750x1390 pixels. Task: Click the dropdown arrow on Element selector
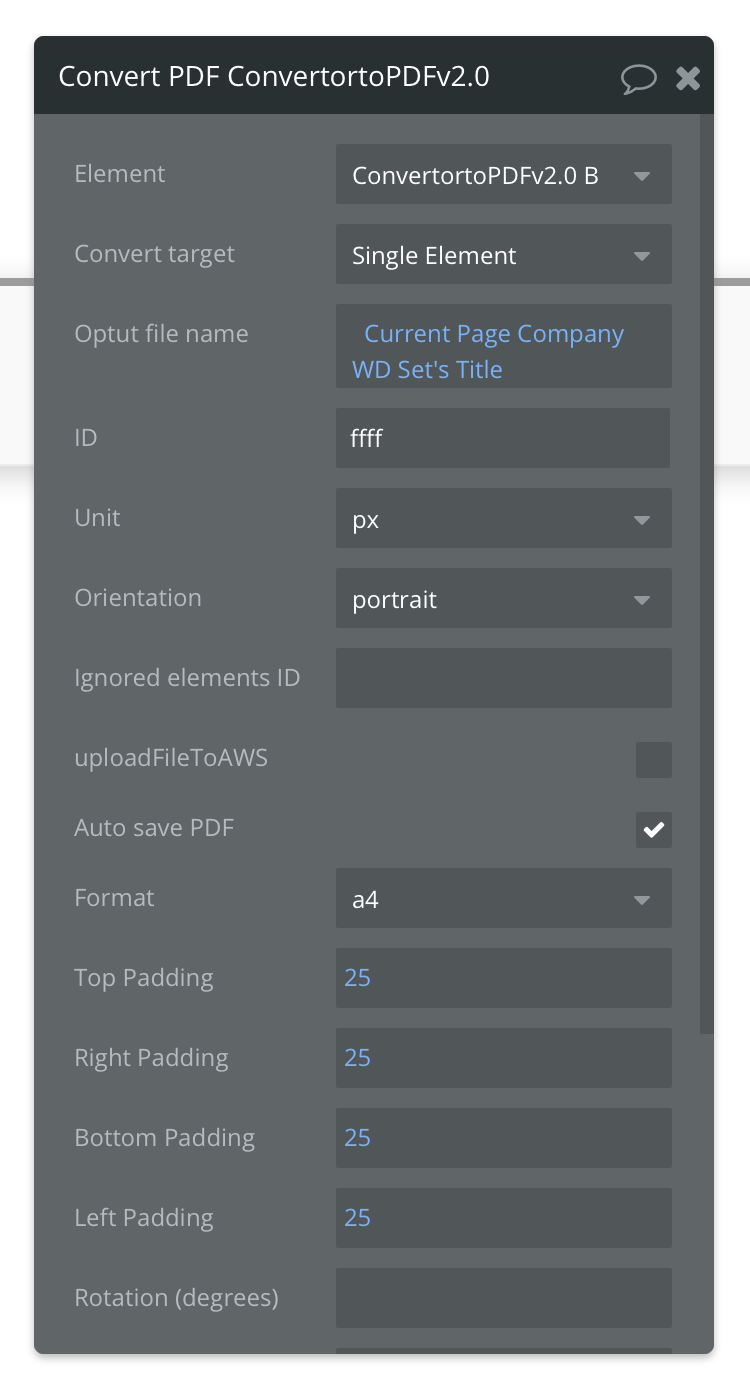pyautogui.click(x=642, y=177)
